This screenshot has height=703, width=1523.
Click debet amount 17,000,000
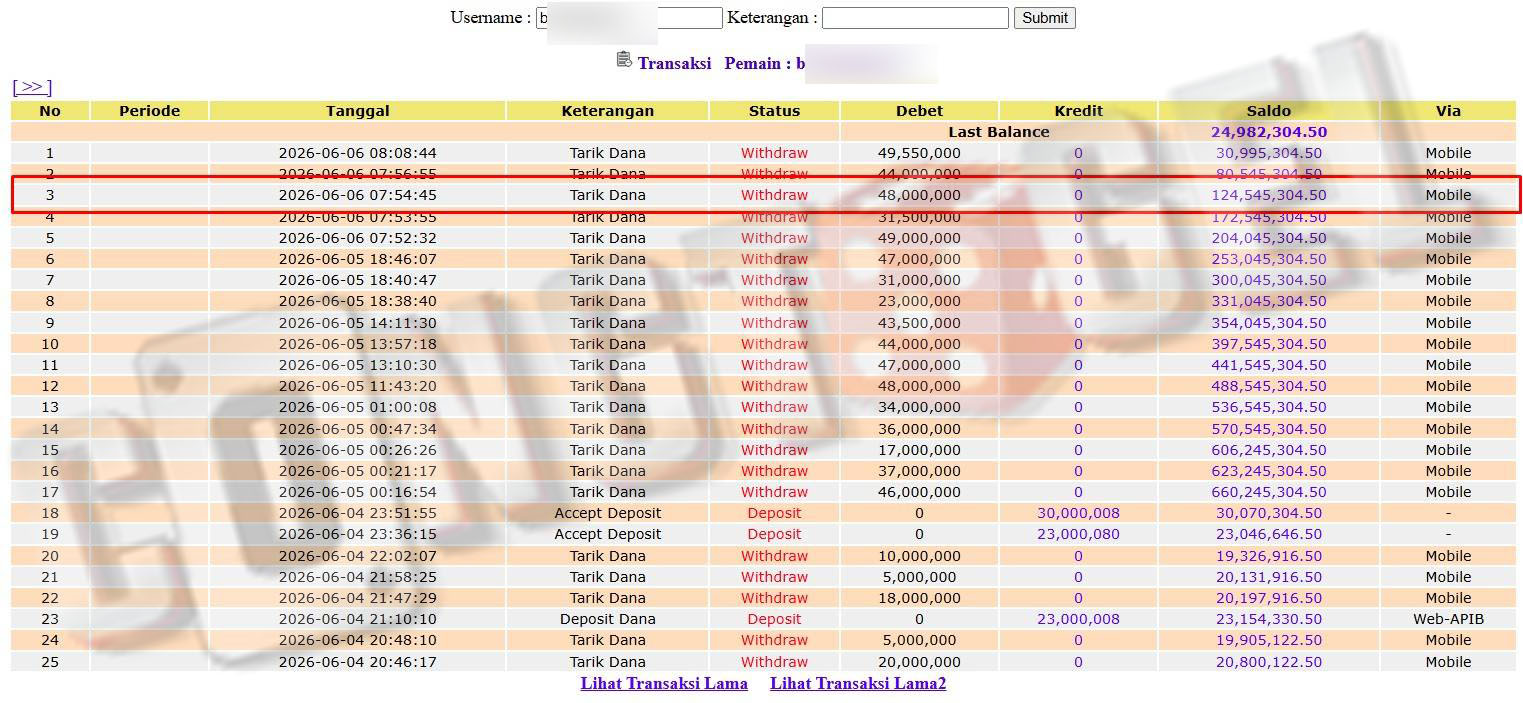(x=920, y=450)
